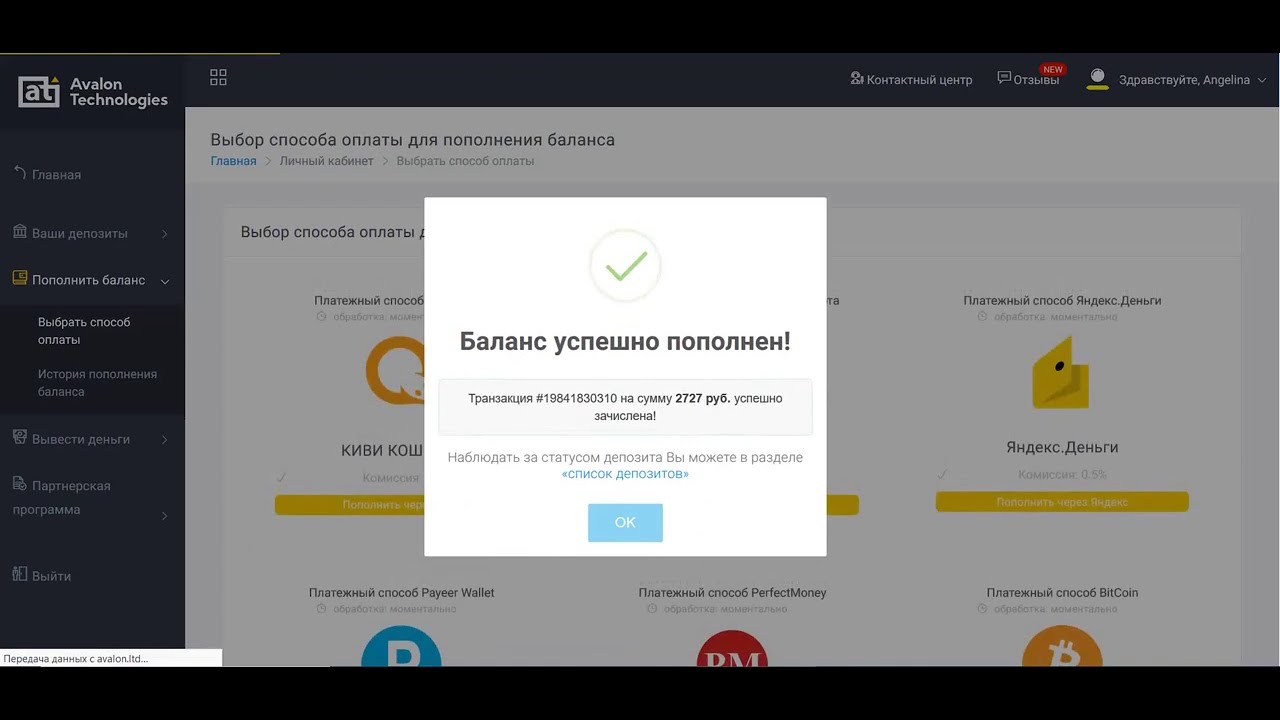The height and width of the screenshot is (720, 1280).
Task: Click the Баланс успешно пополнен! heading
Action: pos(625,341)
